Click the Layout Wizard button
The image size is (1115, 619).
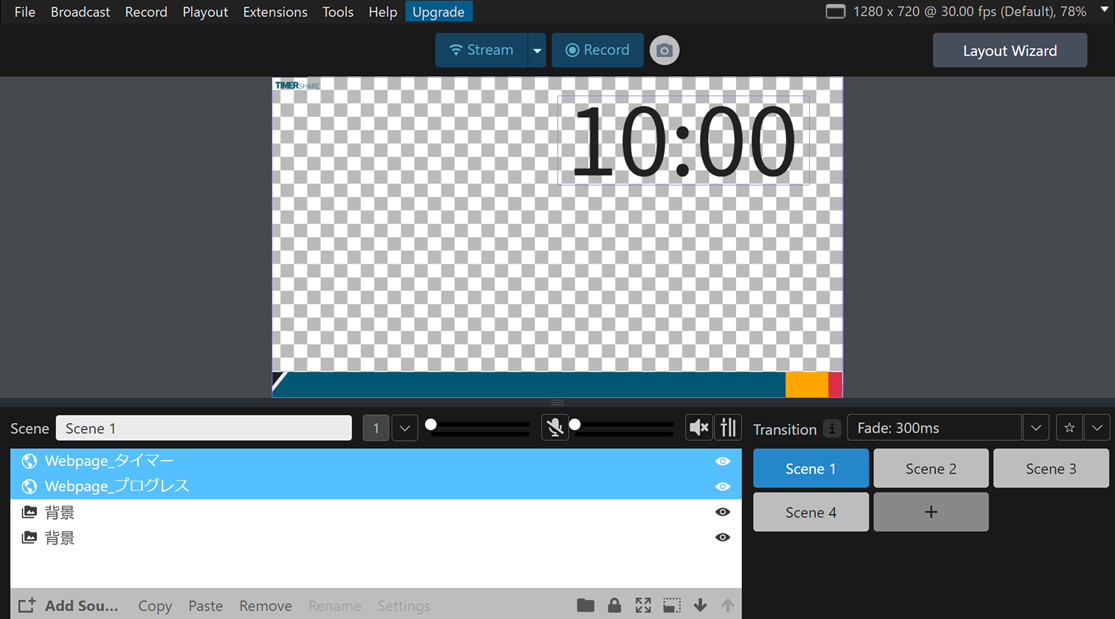[x=1009, y=50]
